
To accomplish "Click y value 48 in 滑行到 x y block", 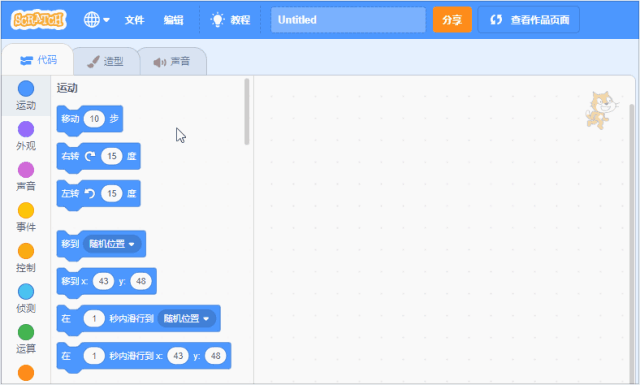I will 216,356.
